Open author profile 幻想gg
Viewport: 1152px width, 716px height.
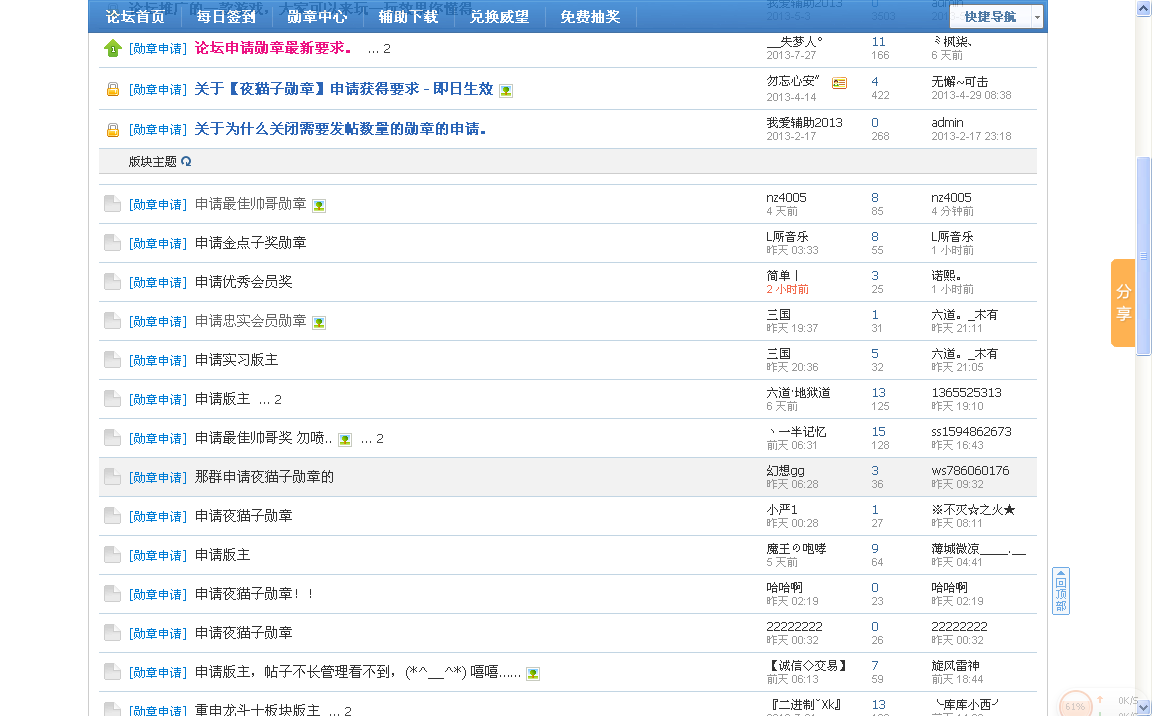pos(785,470)
